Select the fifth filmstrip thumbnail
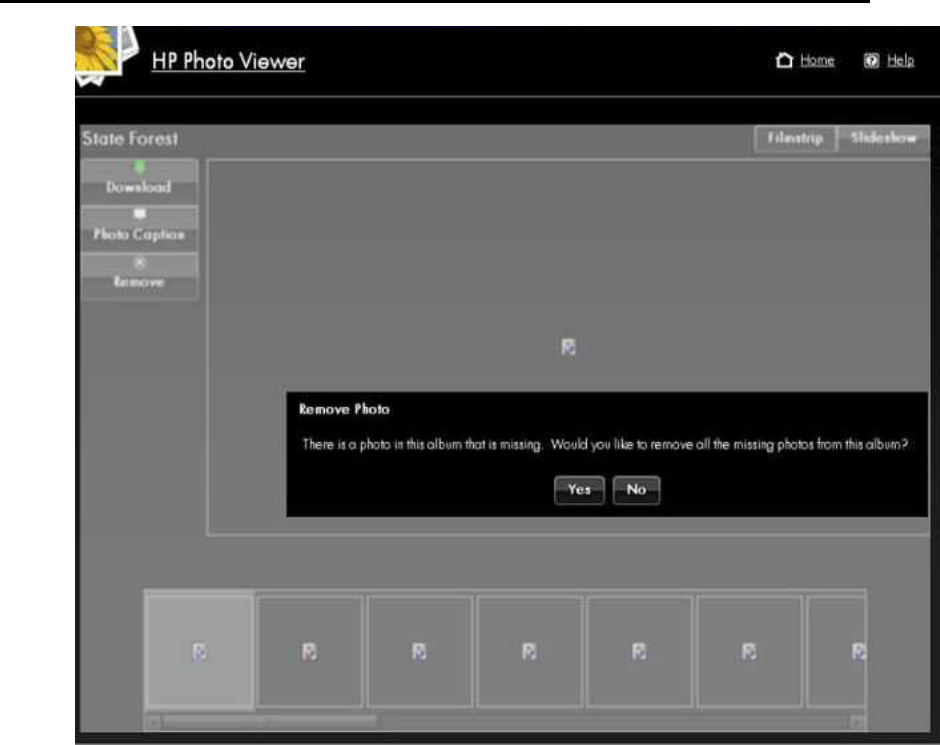 pyautogui.click(x=639, y=652)
